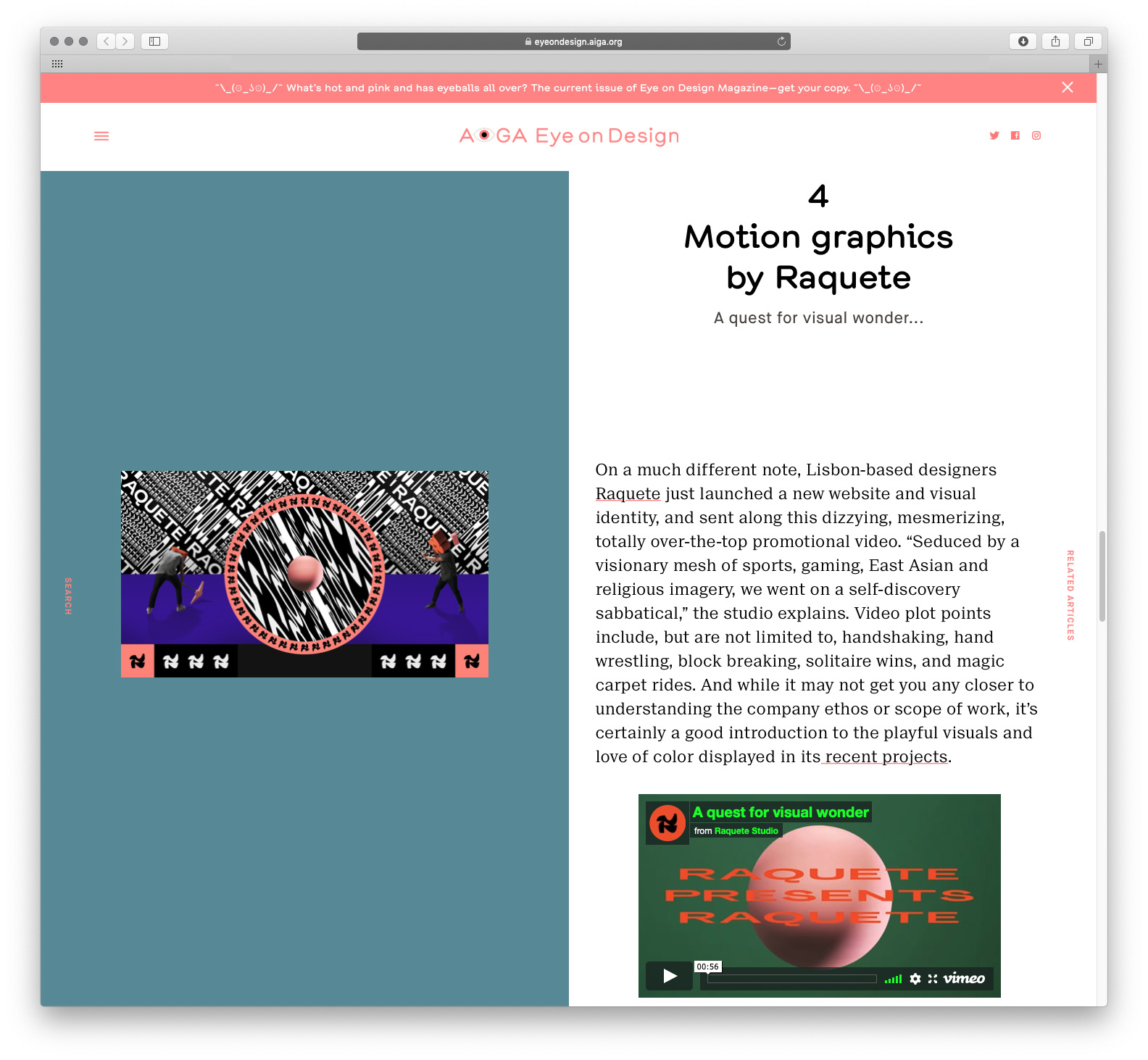Click the page's vertical scrollbar
The height and width of the screenshot is (1060, 1148).
tap(1102, 576)
